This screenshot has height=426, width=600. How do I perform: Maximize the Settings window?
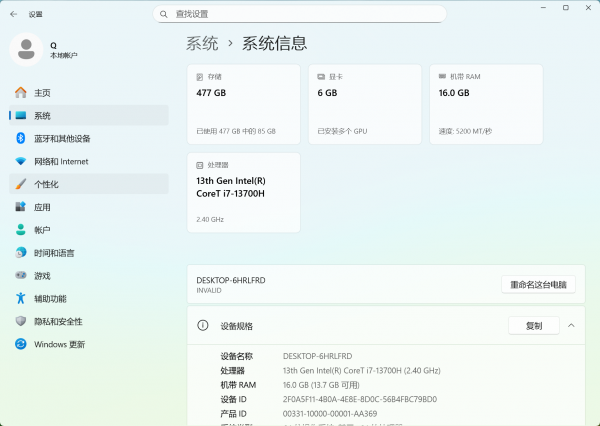(x=566, y=8)
